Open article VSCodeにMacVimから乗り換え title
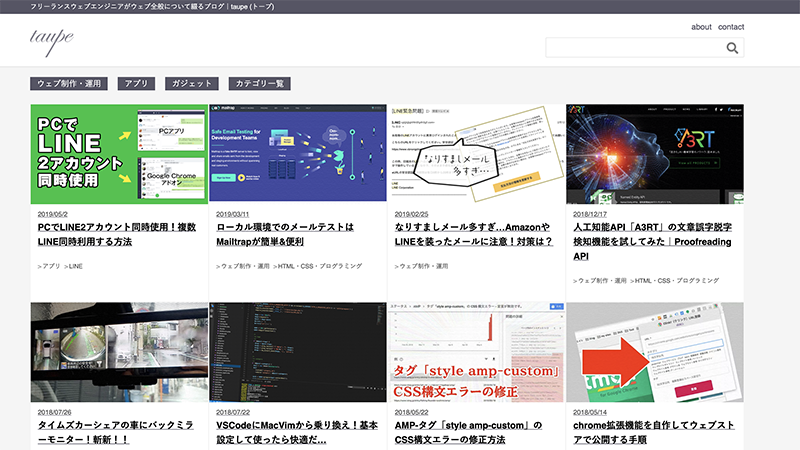This screenshot has width=800, height=450. (297, 432)
